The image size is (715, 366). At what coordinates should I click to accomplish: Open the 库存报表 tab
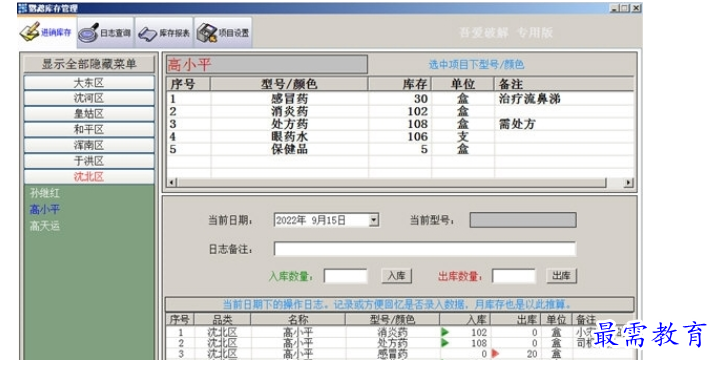click(164, 33)
